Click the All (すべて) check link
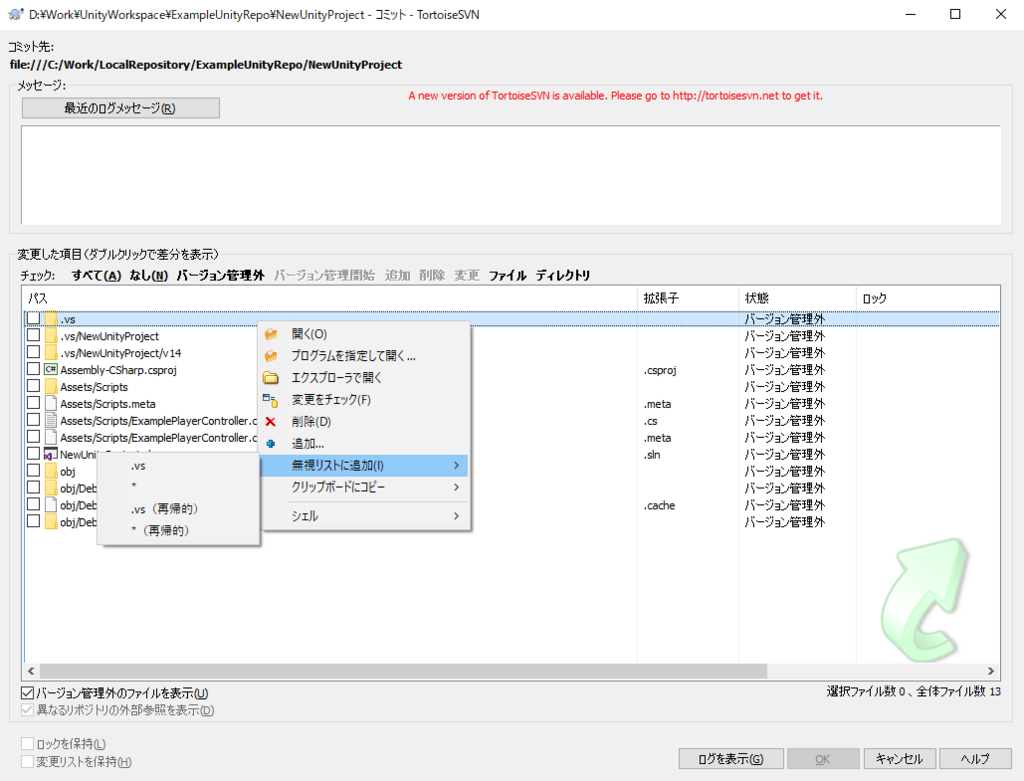Screen dimensions: 1024x781 pos(97,276)
